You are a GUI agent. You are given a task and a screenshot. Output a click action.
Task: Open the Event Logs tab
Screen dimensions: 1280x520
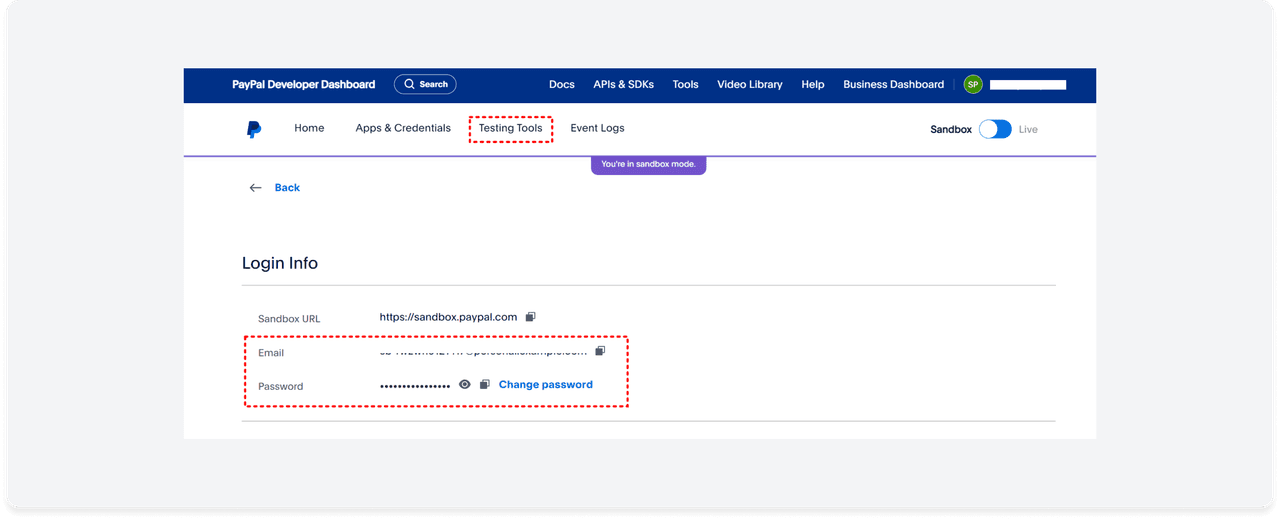coord(597,128)
